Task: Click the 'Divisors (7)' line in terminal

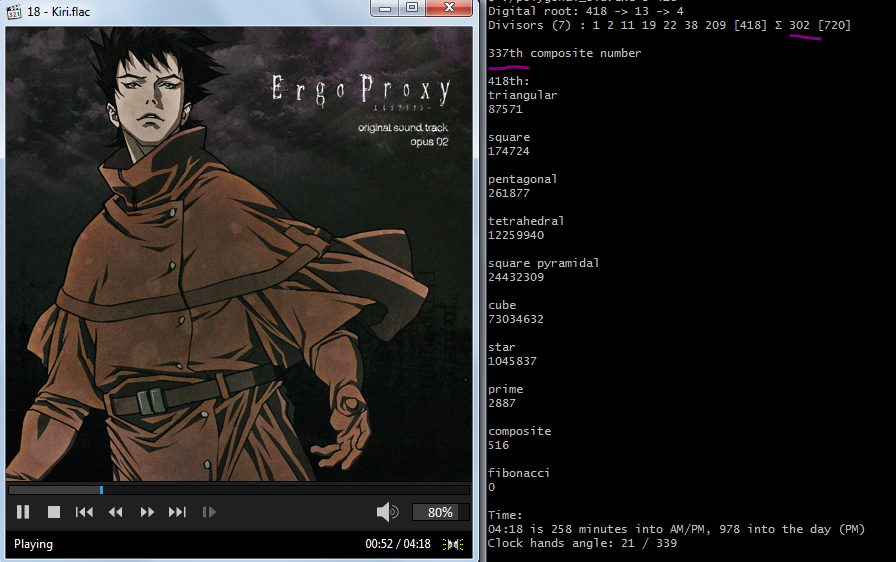Action: [669, 25]
